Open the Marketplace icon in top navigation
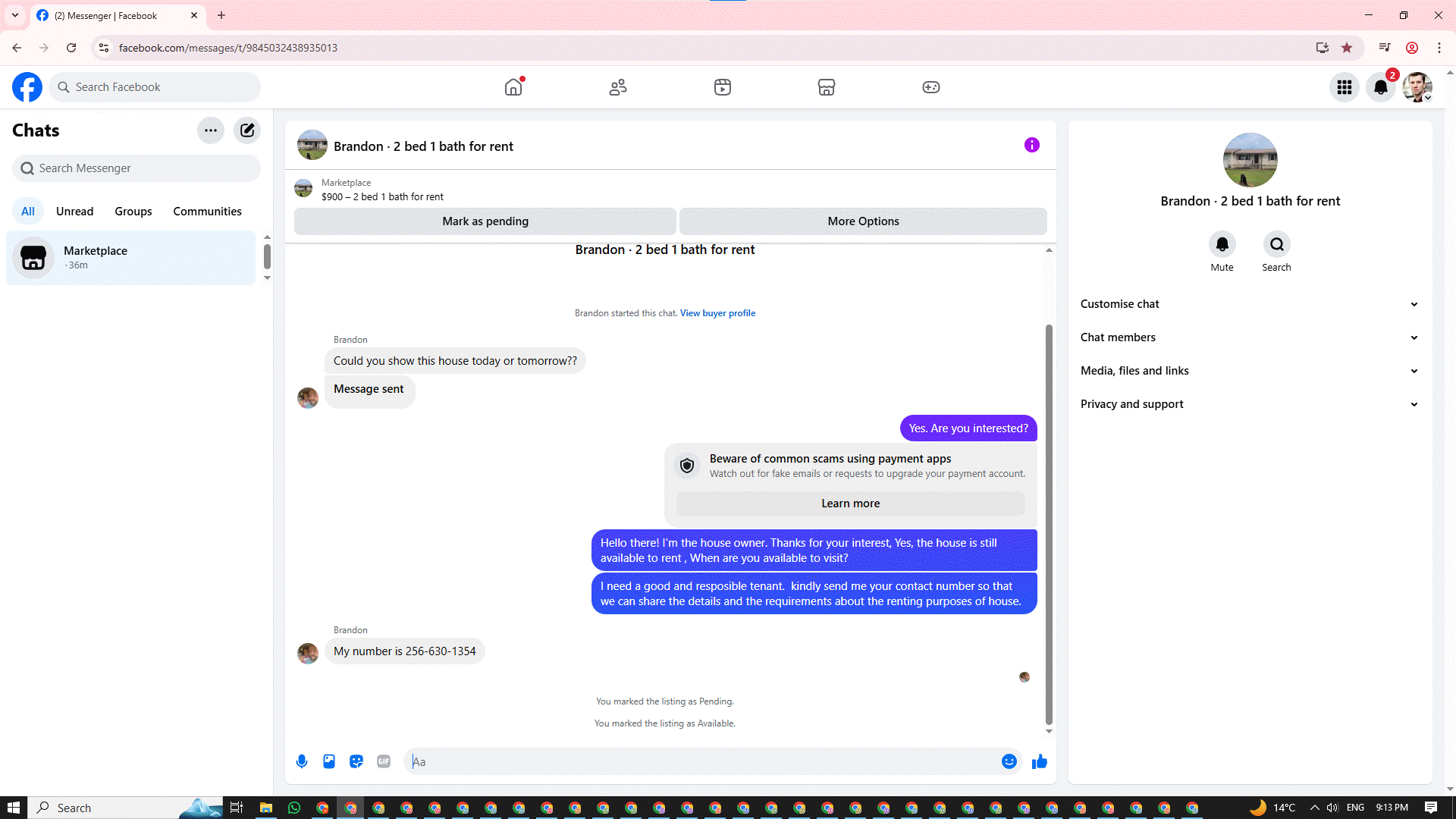 pos(827,87)
